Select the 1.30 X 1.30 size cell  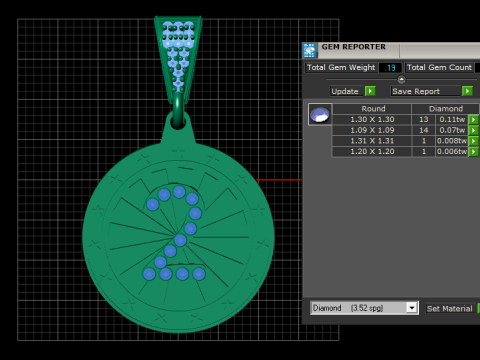point(372,119)
